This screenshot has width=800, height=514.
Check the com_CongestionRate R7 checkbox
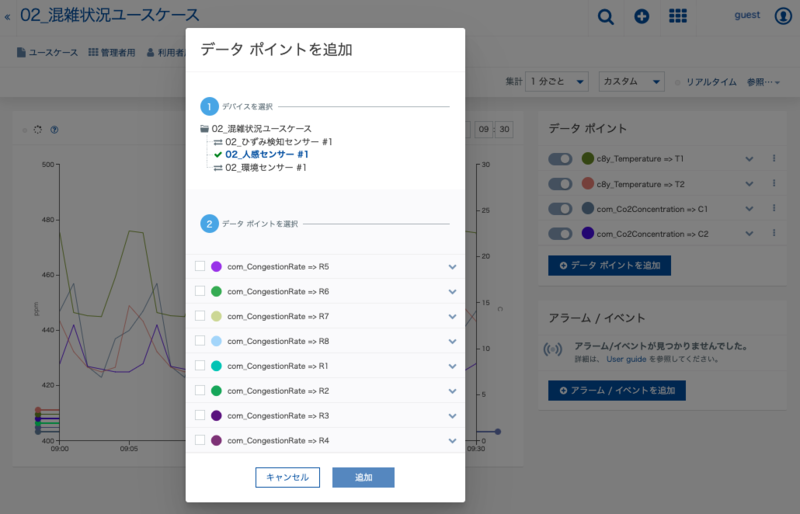(x=200, y=316)
